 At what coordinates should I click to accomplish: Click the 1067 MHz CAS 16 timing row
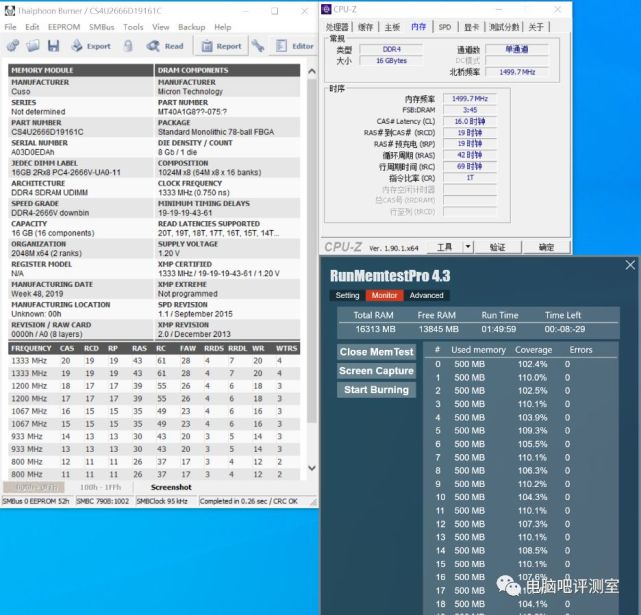154,411
